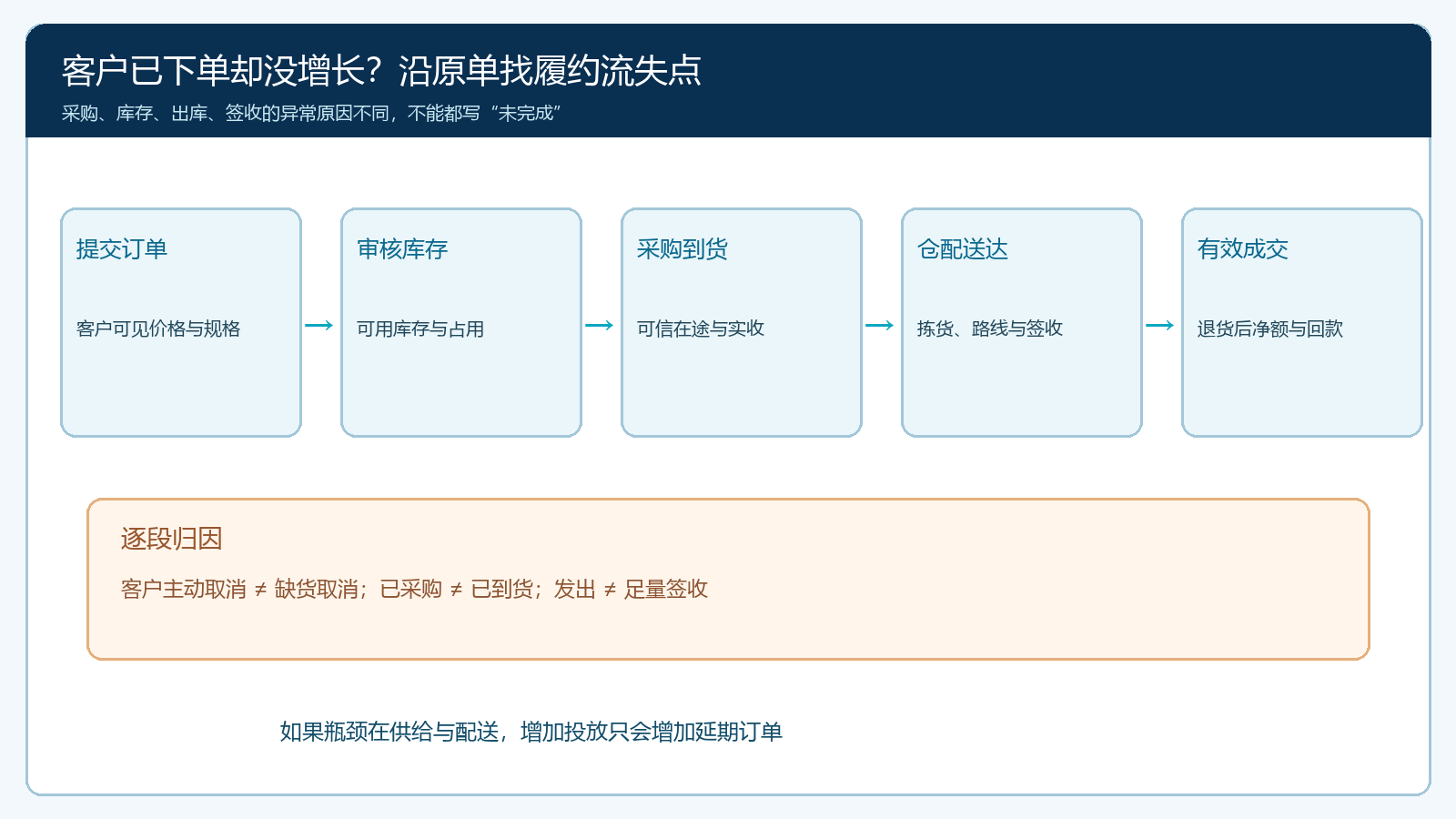The height and width of the screenshot is (819, 1456).
Task: Select the subtitle beginning "采购、库存、出库、签收的异常原因不同"
Action: click(311, 114)
